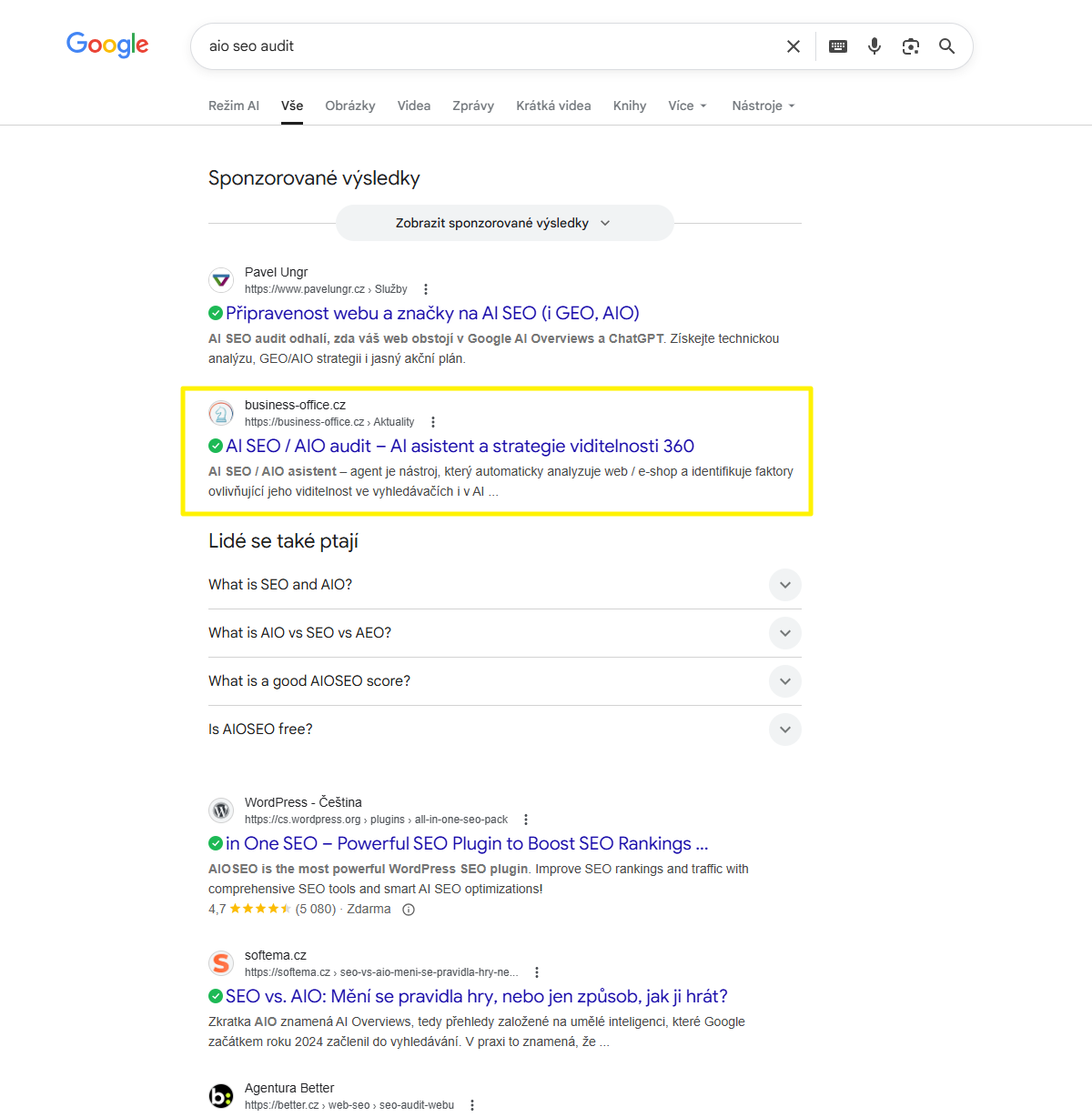The height and width of the screenshot is (1117, 1092).
Task: Open the 'Zobrazit sponzorované výsledky' dropdown
Action: (504, 222)
